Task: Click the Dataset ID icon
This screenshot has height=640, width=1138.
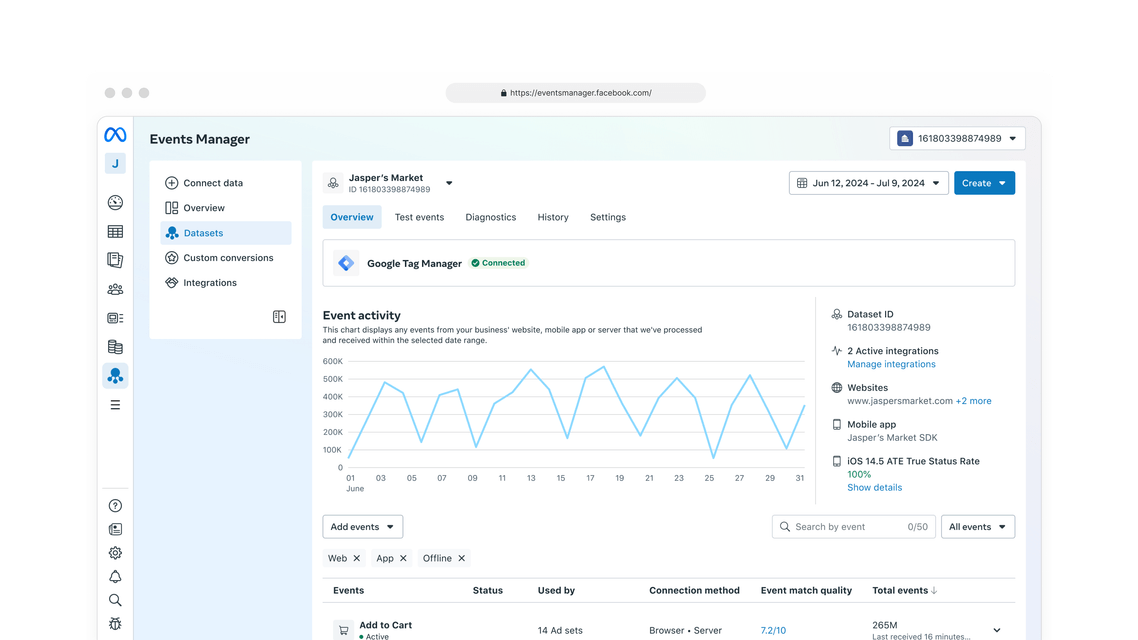Action: click(837, 314)
